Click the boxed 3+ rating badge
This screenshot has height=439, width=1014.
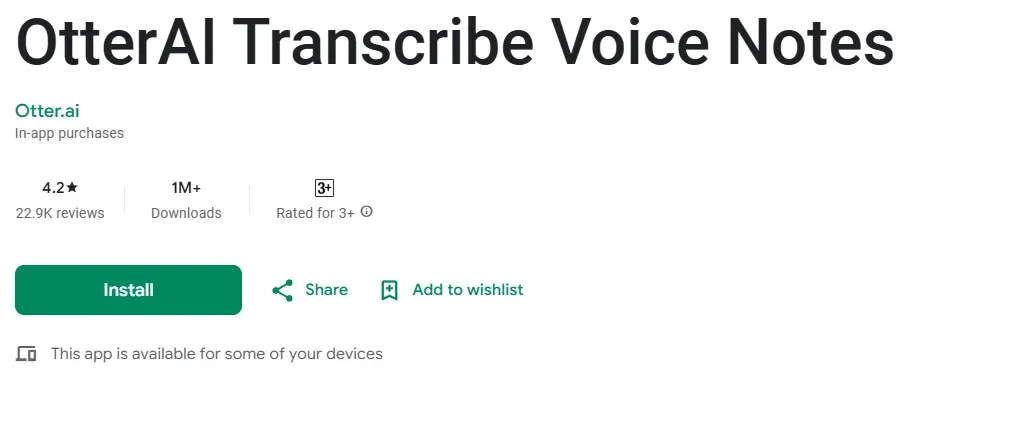tap(324, 188)
